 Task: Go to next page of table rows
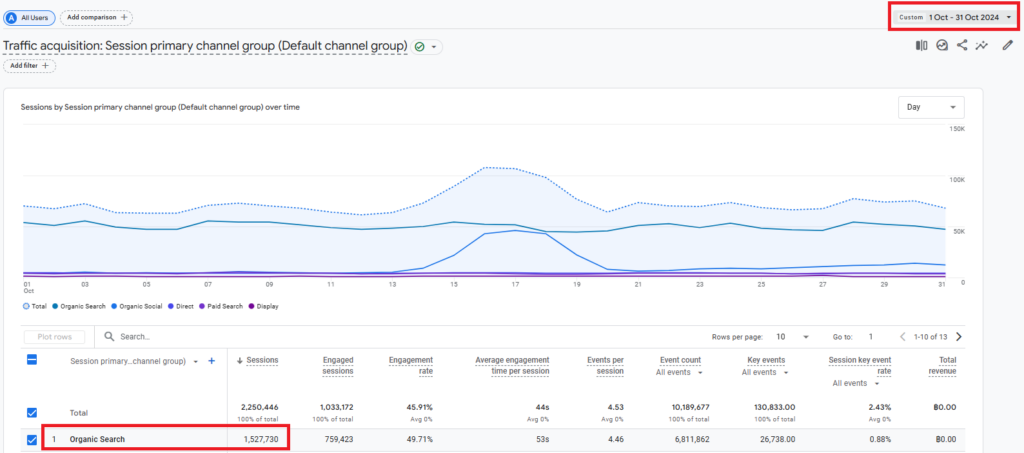click(x=959, y=337)
